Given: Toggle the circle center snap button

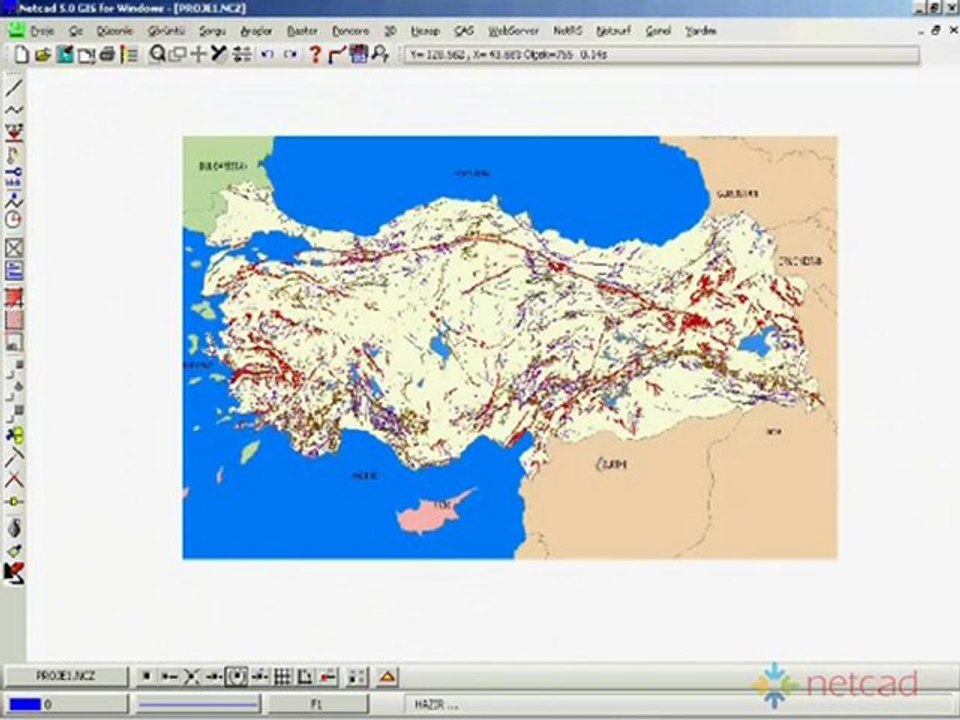Looking at the screenshot, I should click(x=236, y=677).
